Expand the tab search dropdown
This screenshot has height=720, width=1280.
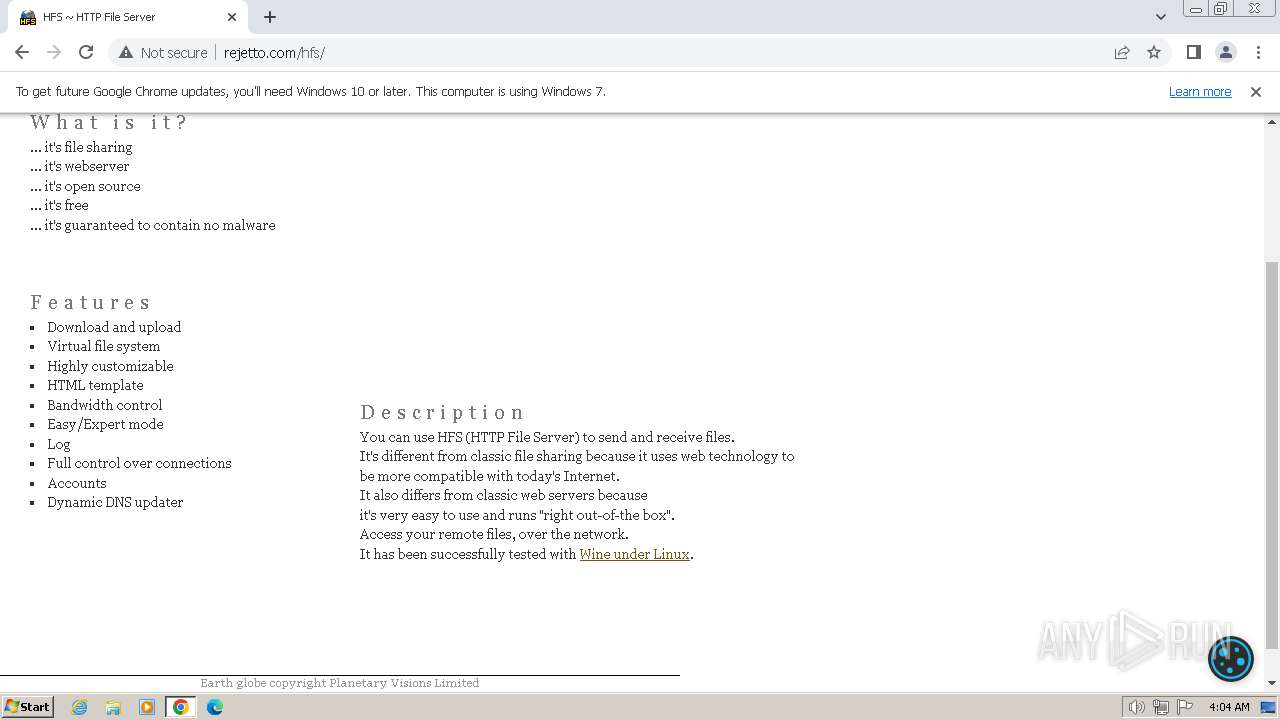(x=1160, y=17)
